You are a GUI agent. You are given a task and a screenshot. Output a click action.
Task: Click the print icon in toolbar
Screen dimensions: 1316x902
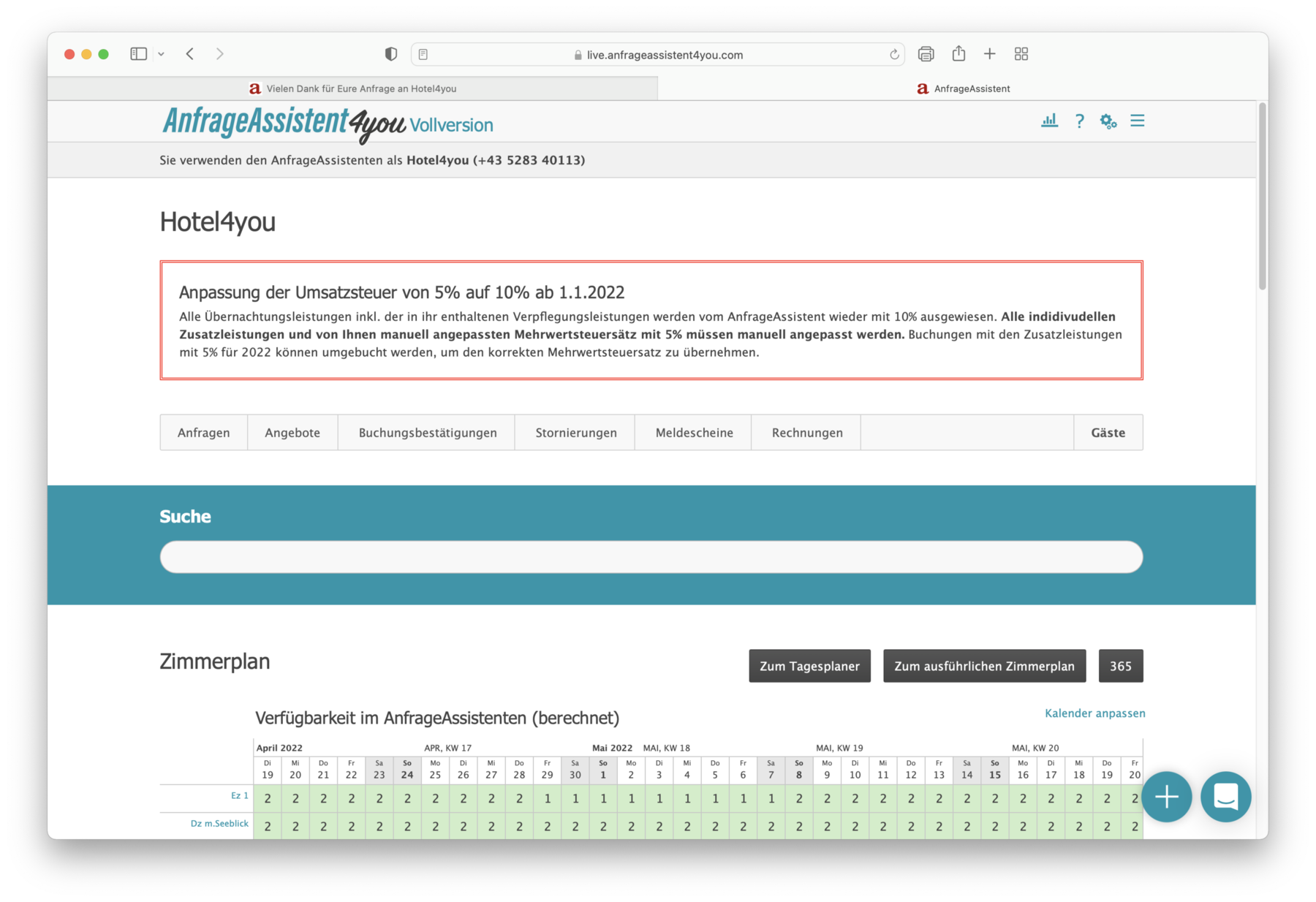click(926, 54)
